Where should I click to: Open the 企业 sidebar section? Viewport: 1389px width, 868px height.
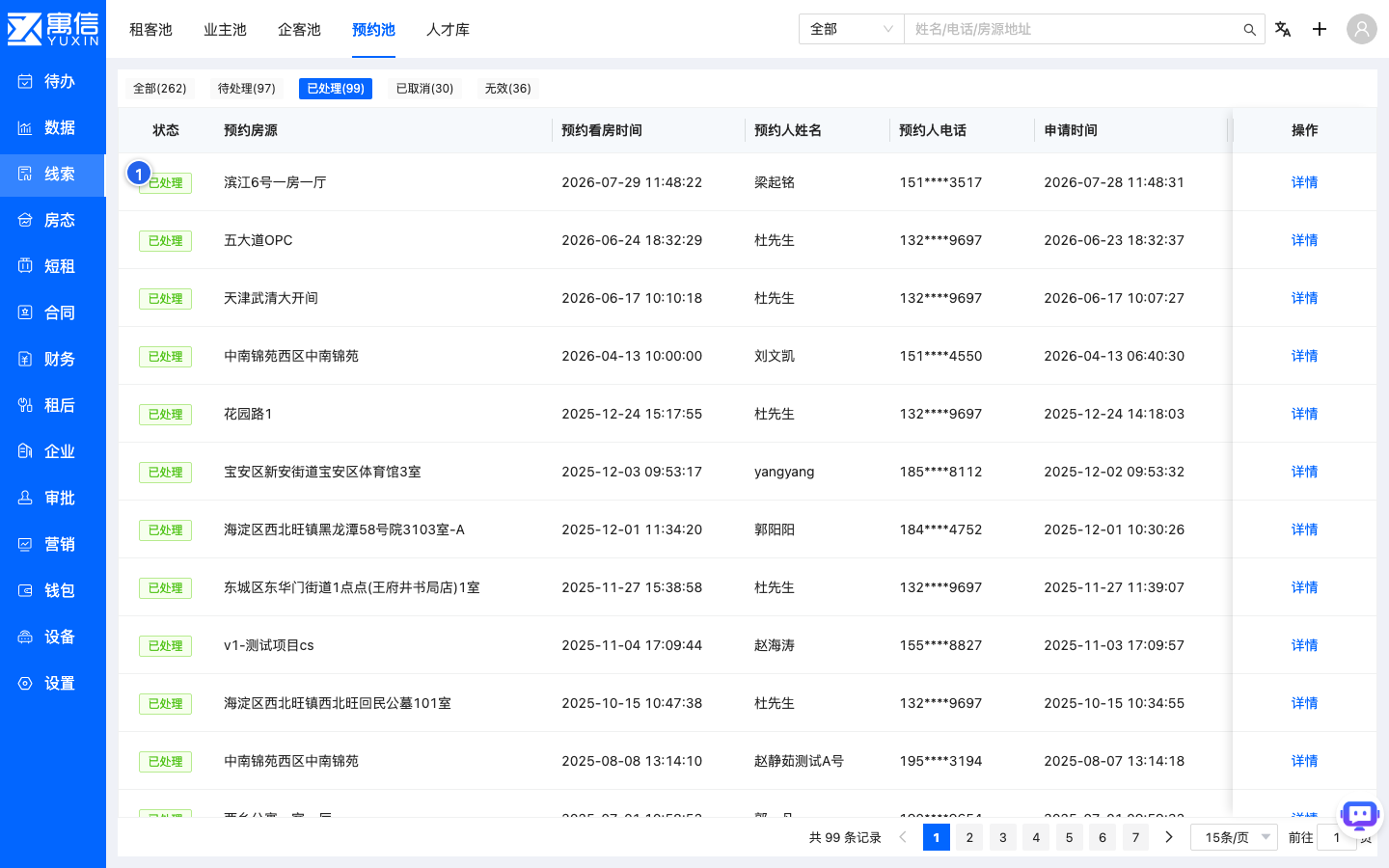(x=53, y=451)
